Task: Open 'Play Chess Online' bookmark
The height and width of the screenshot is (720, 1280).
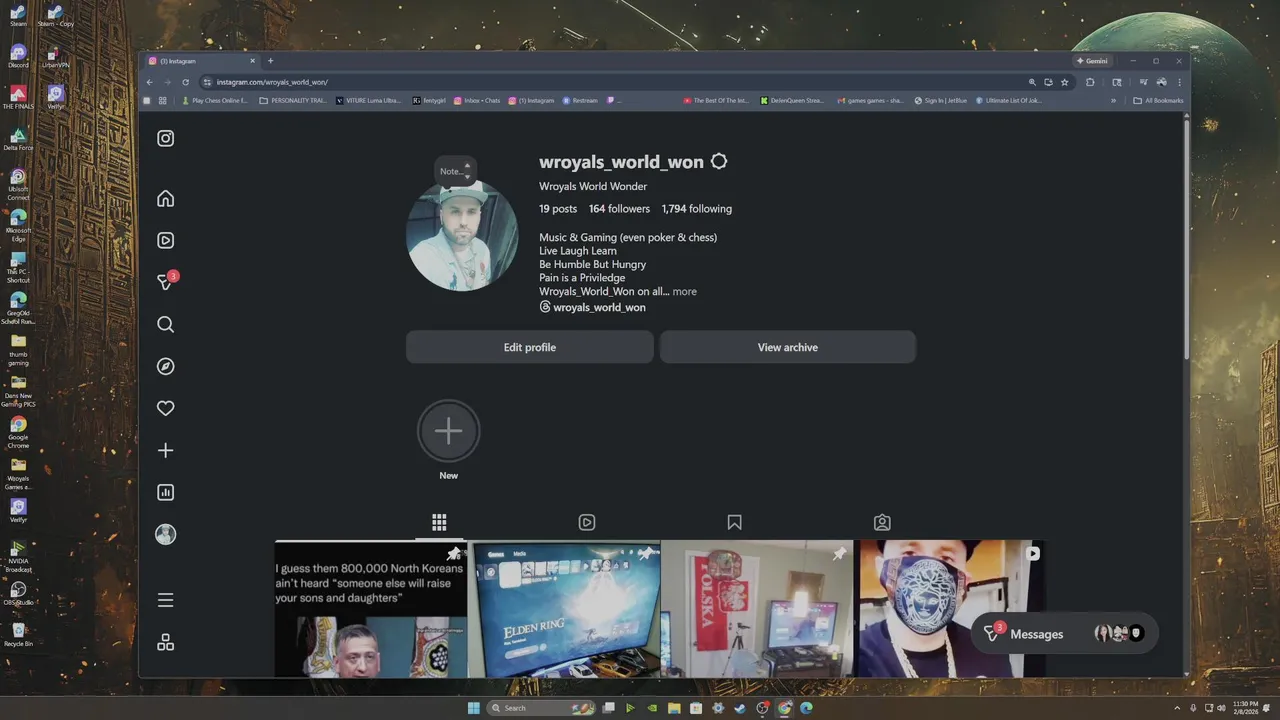Action: coord(215,100)
